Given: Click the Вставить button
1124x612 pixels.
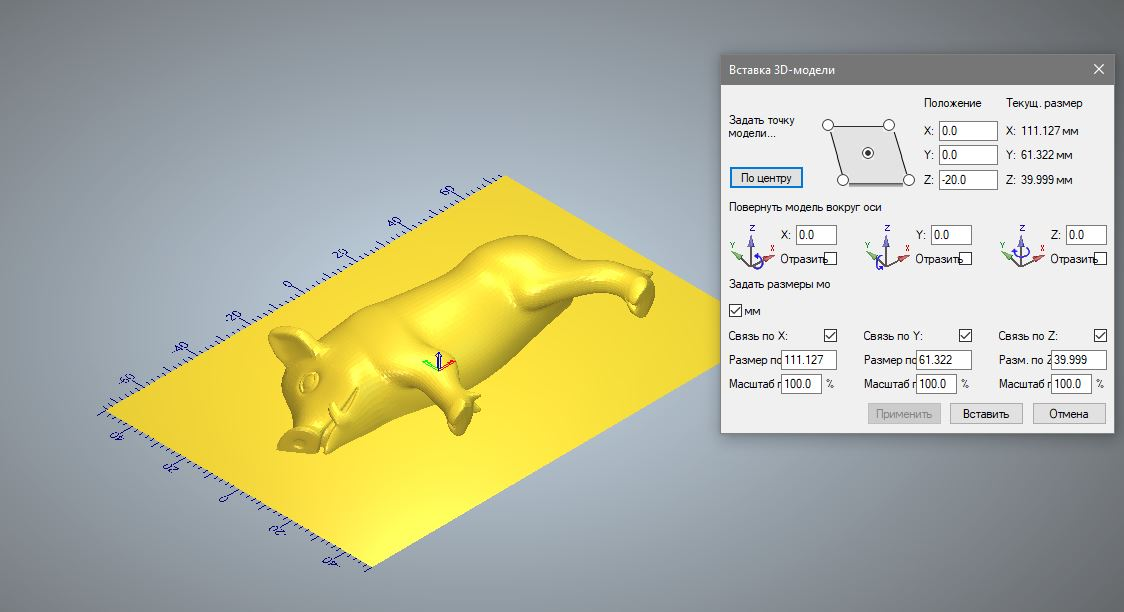Looking at the screenshot, I should click(985, 413).
